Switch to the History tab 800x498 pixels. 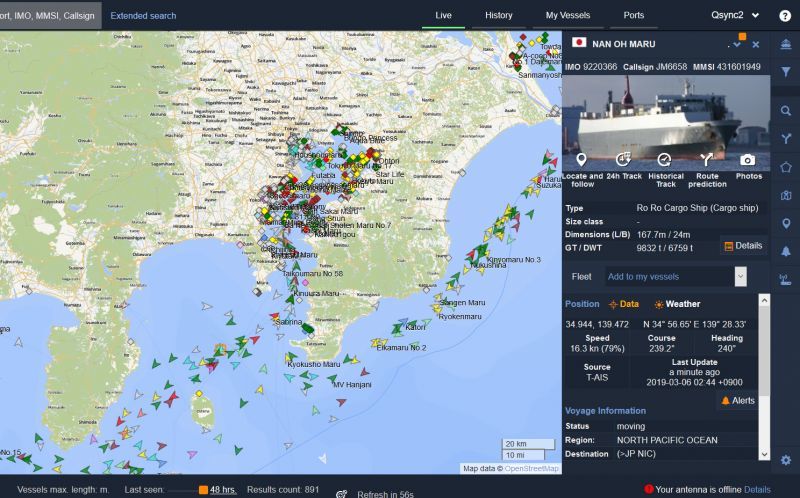(498, 15)
